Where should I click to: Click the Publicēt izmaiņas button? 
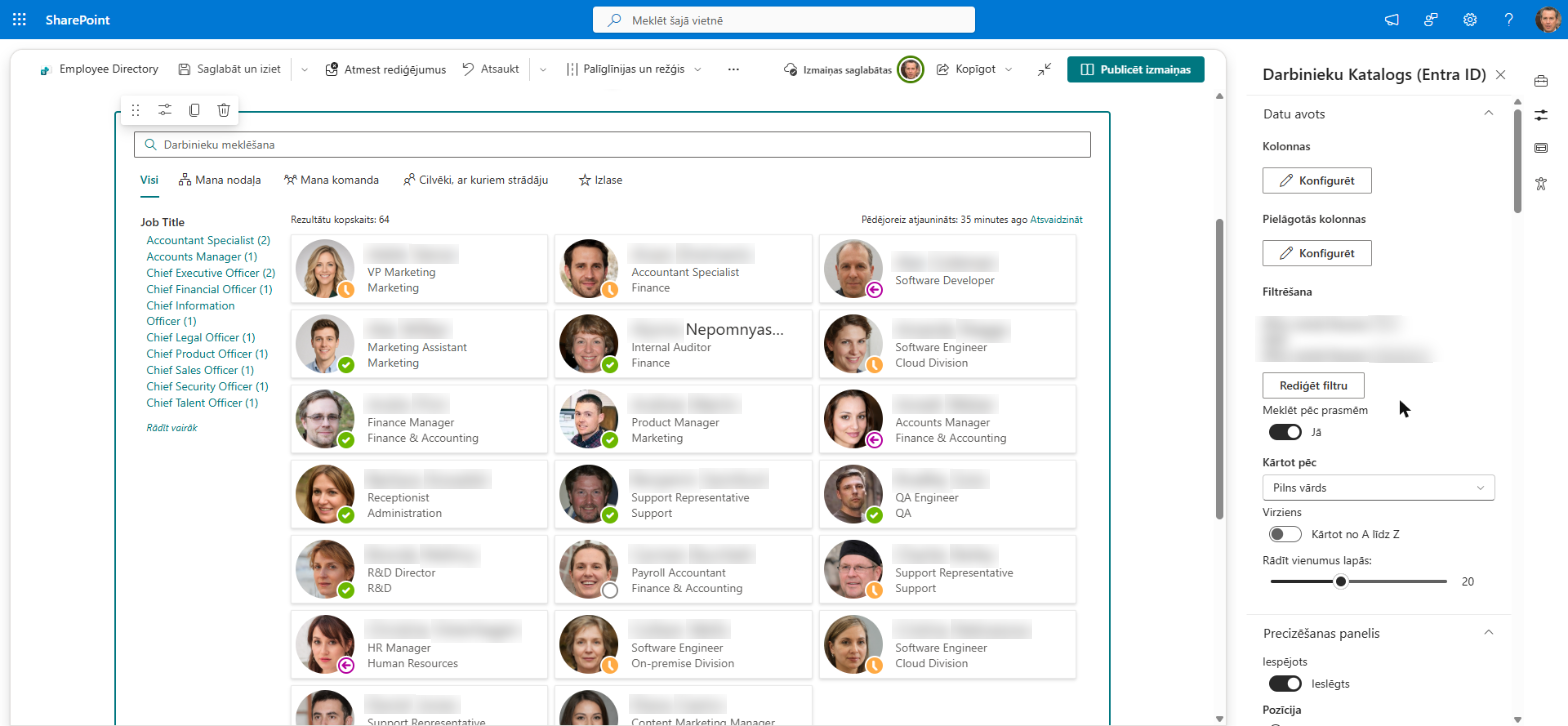click(x=1136, y=69)
